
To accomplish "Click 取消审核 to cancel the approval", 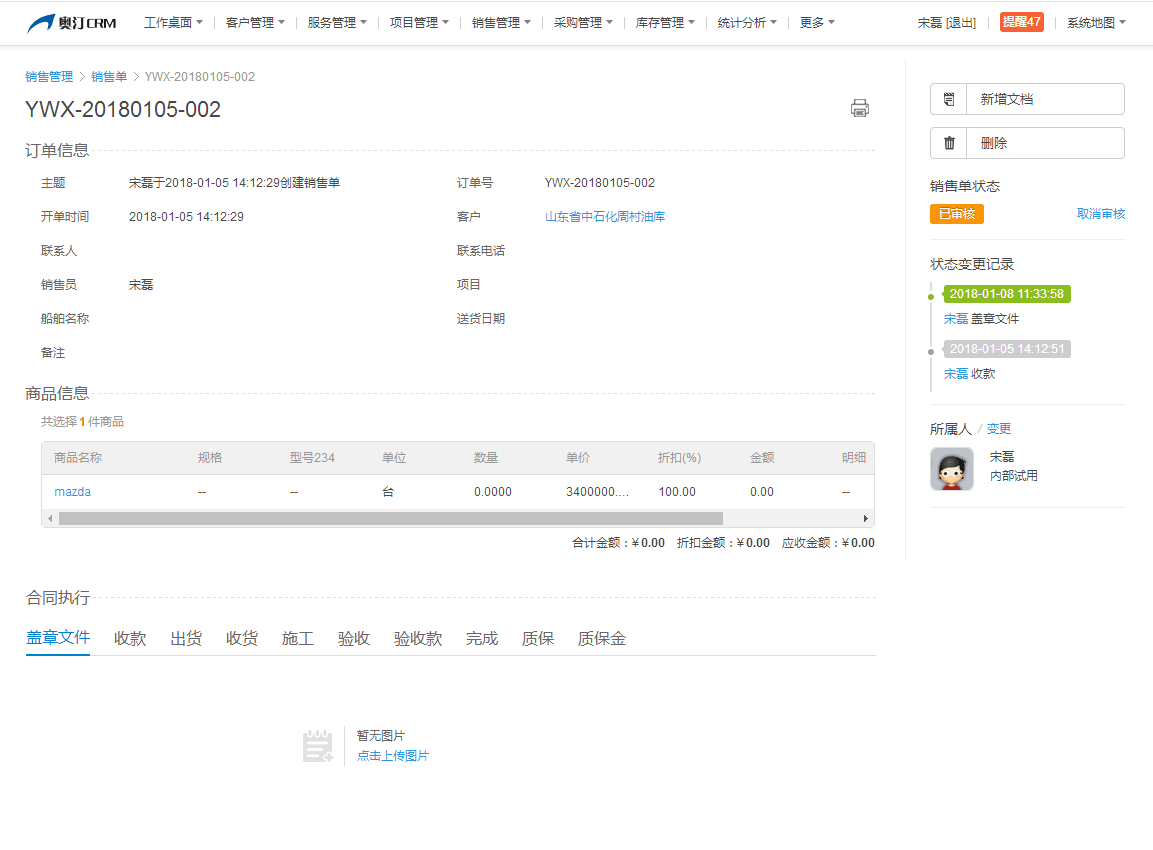I will click(1100, 214).
